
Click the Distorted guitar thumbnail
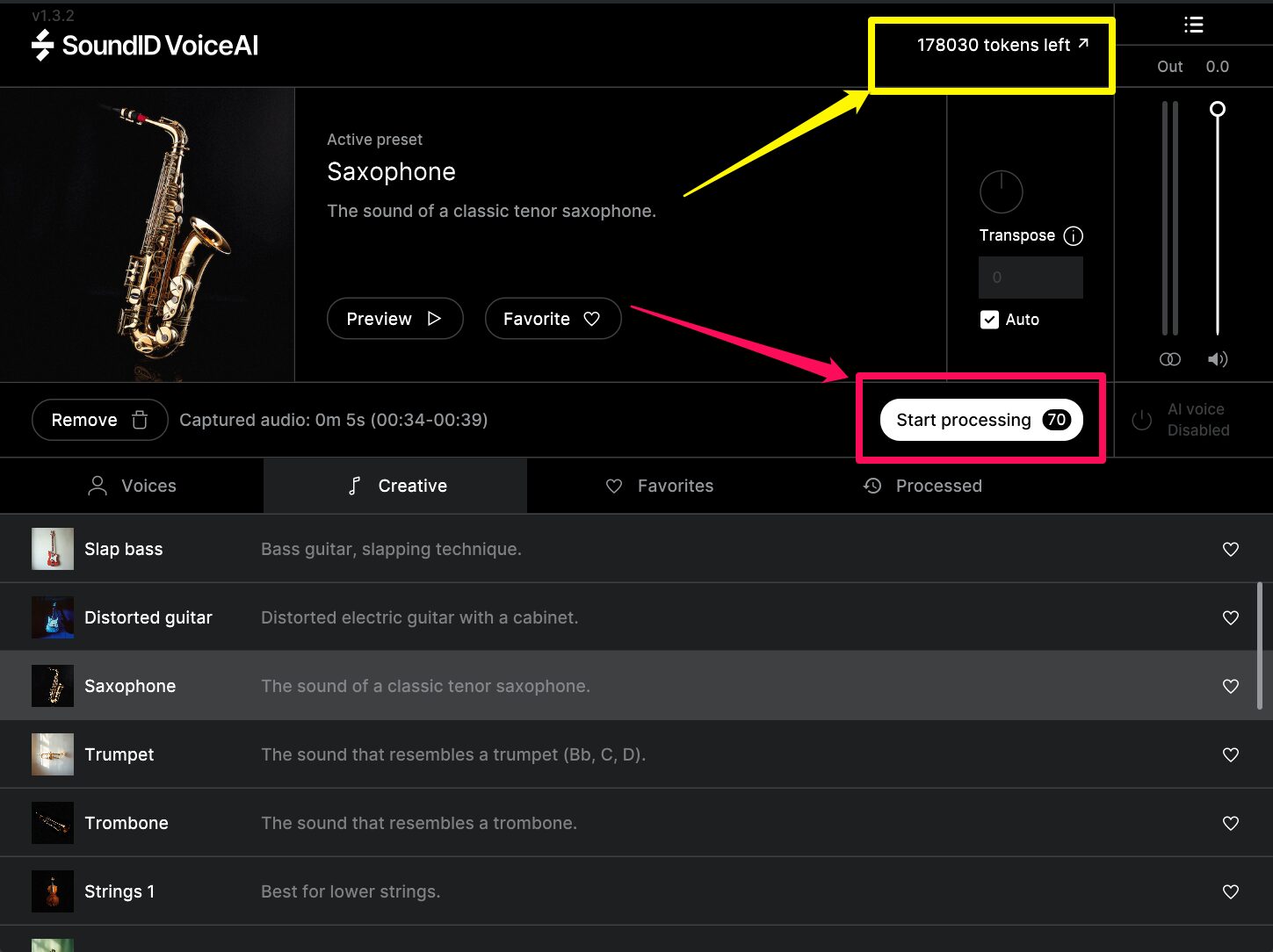click(x=53, y=617)
